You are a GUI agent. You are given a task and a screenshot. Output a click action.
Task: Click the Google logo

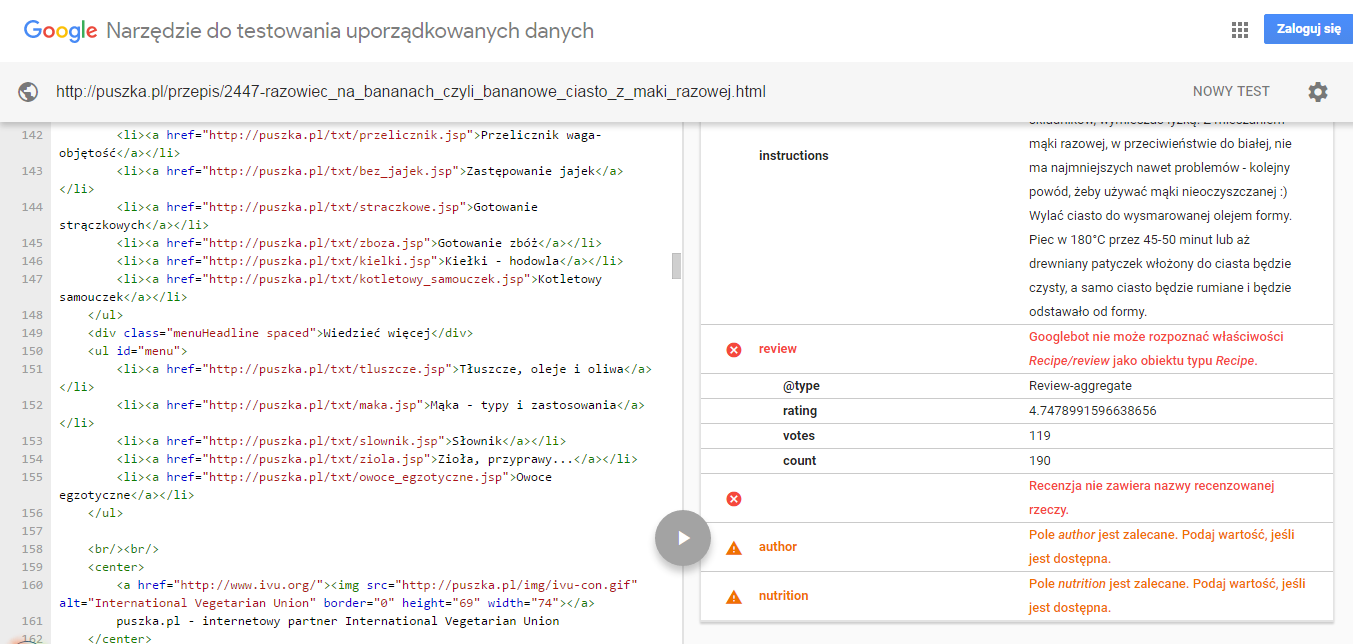coord(60,31)
